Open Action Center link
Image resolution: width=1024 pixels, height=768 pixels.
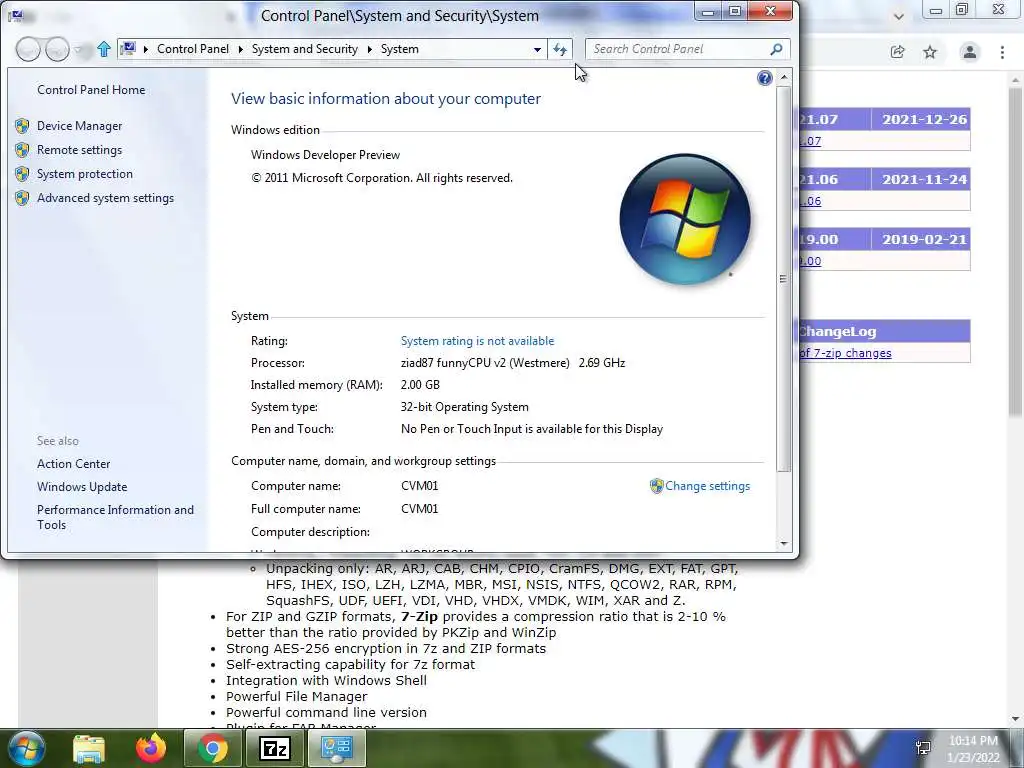pyautogui.click(x=73, y=464)
